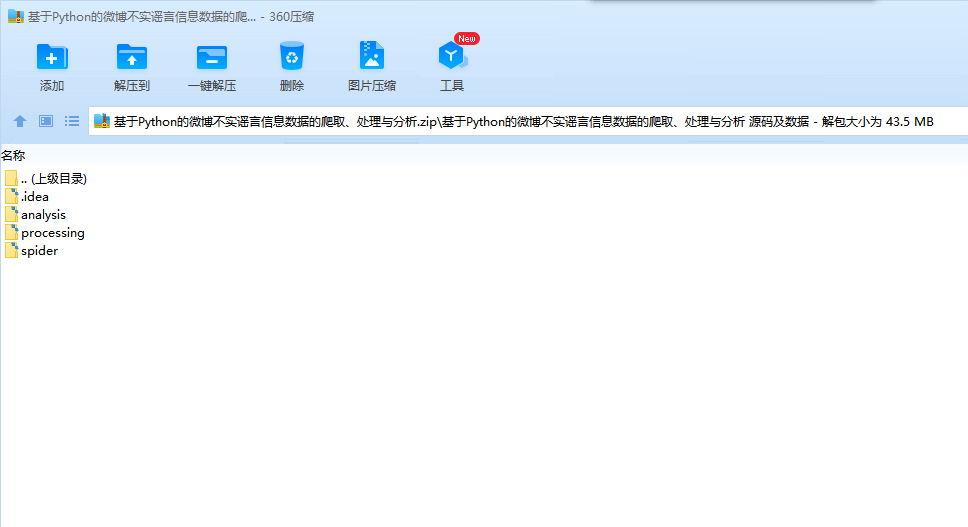This screenshot has height=527, width=968.
Task: Open the 解压到 (Extract to) tool
Action: tap(131, 67)
